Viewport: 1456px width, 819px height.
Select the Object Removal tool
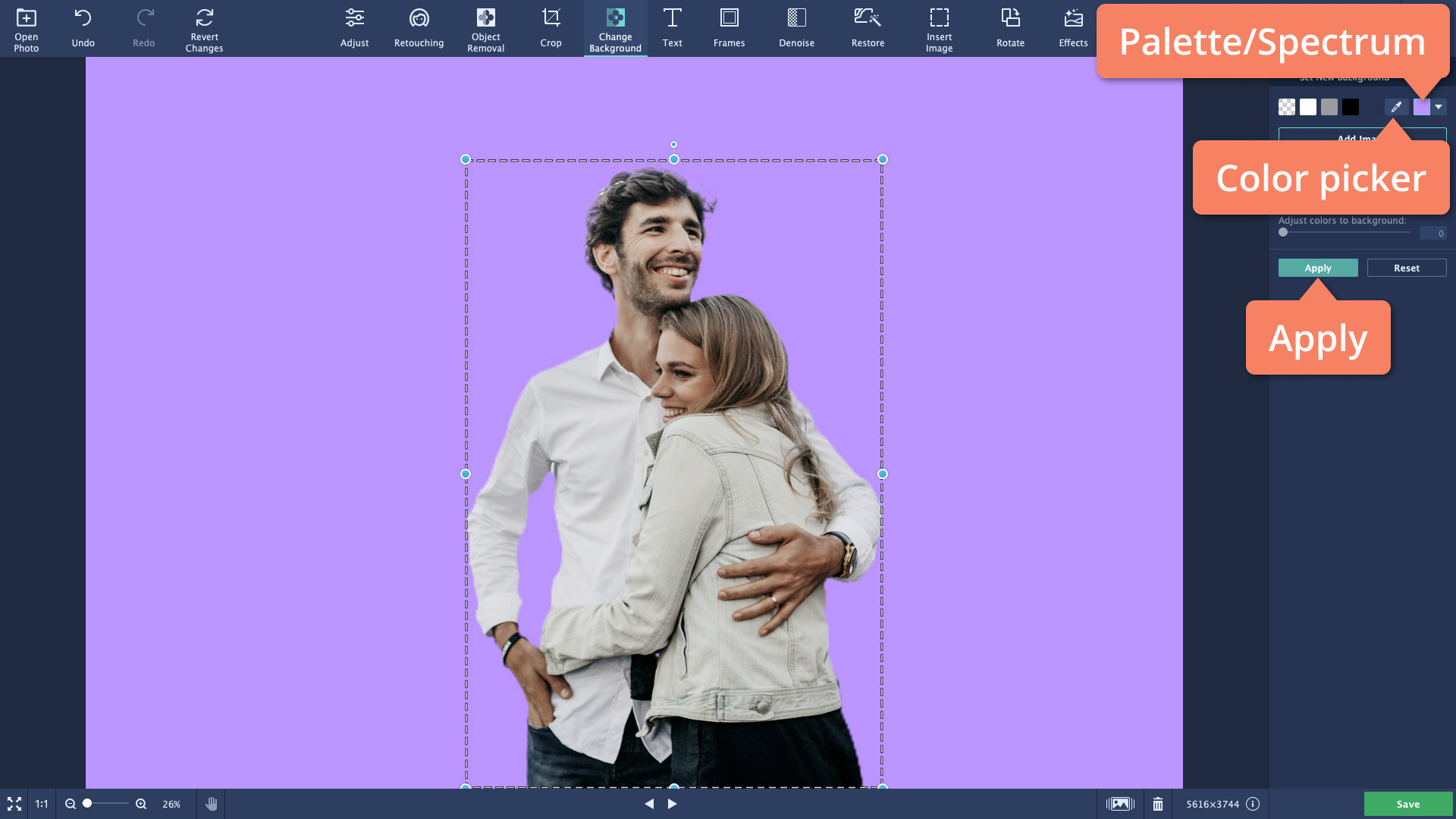click(485, 29)
